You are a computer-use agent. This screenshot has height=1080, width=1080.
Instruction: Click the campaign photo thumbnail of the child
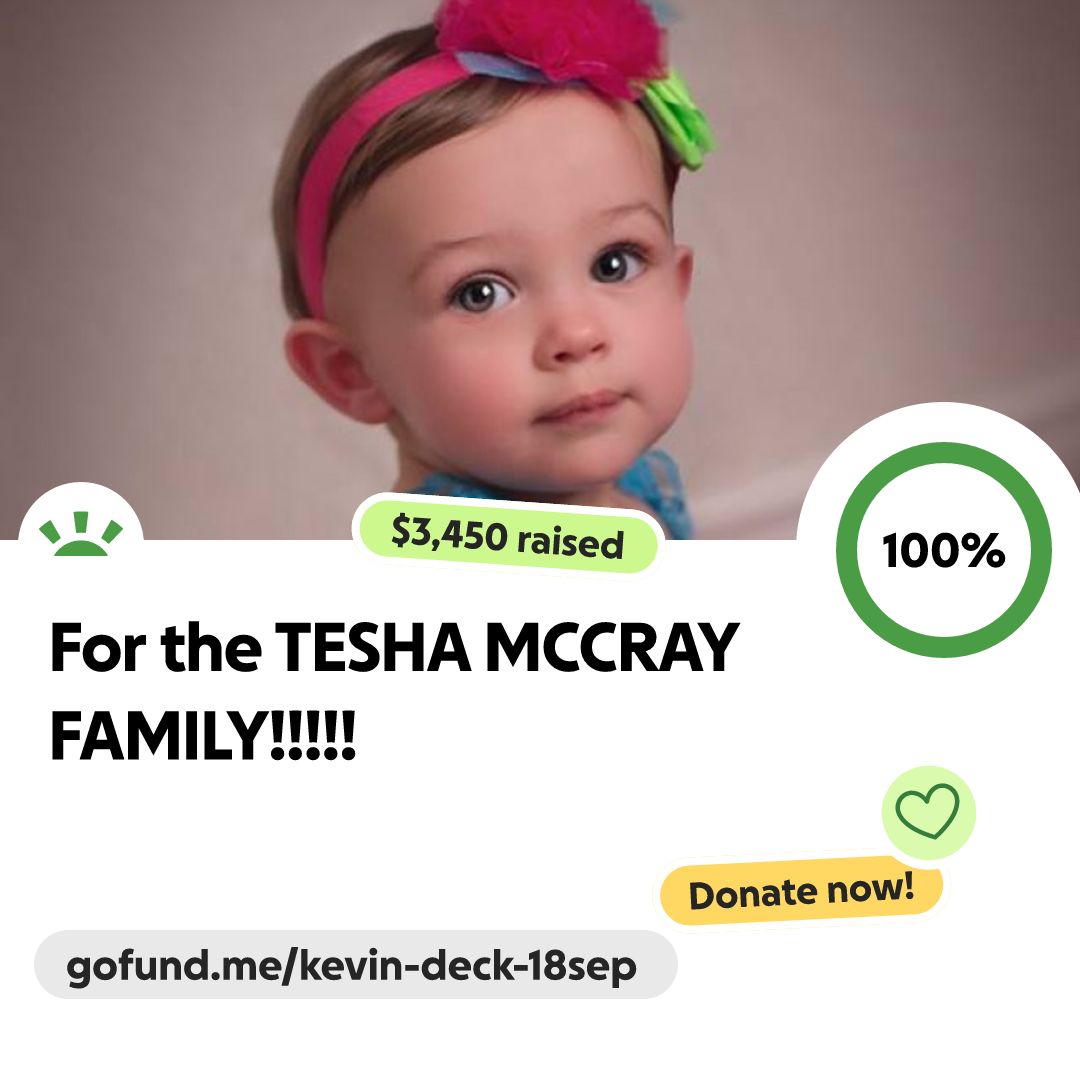point(540,269)
